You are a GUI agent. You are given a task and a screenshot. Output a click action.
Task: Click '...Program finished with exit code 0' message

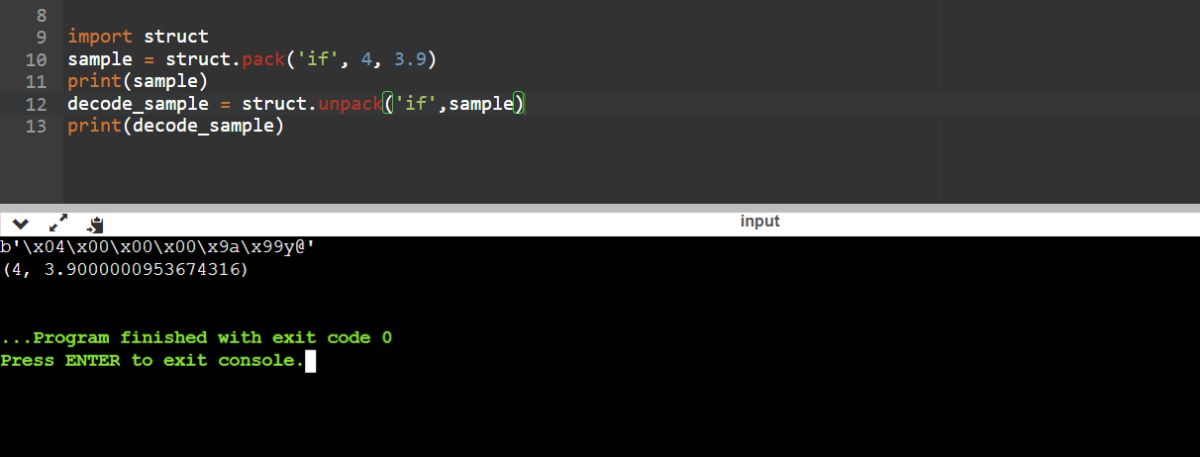point(196,338)
